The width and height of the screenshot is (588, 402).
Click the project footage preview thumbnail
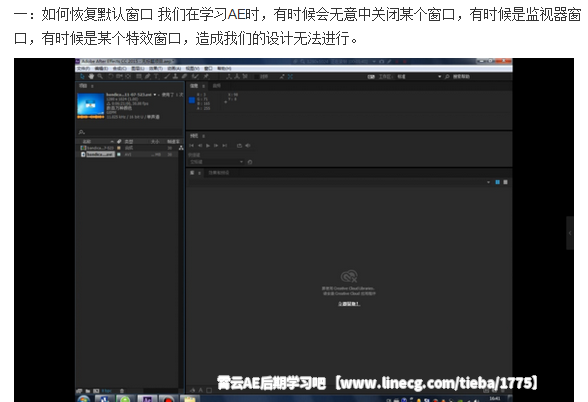[x=91, y=105]
